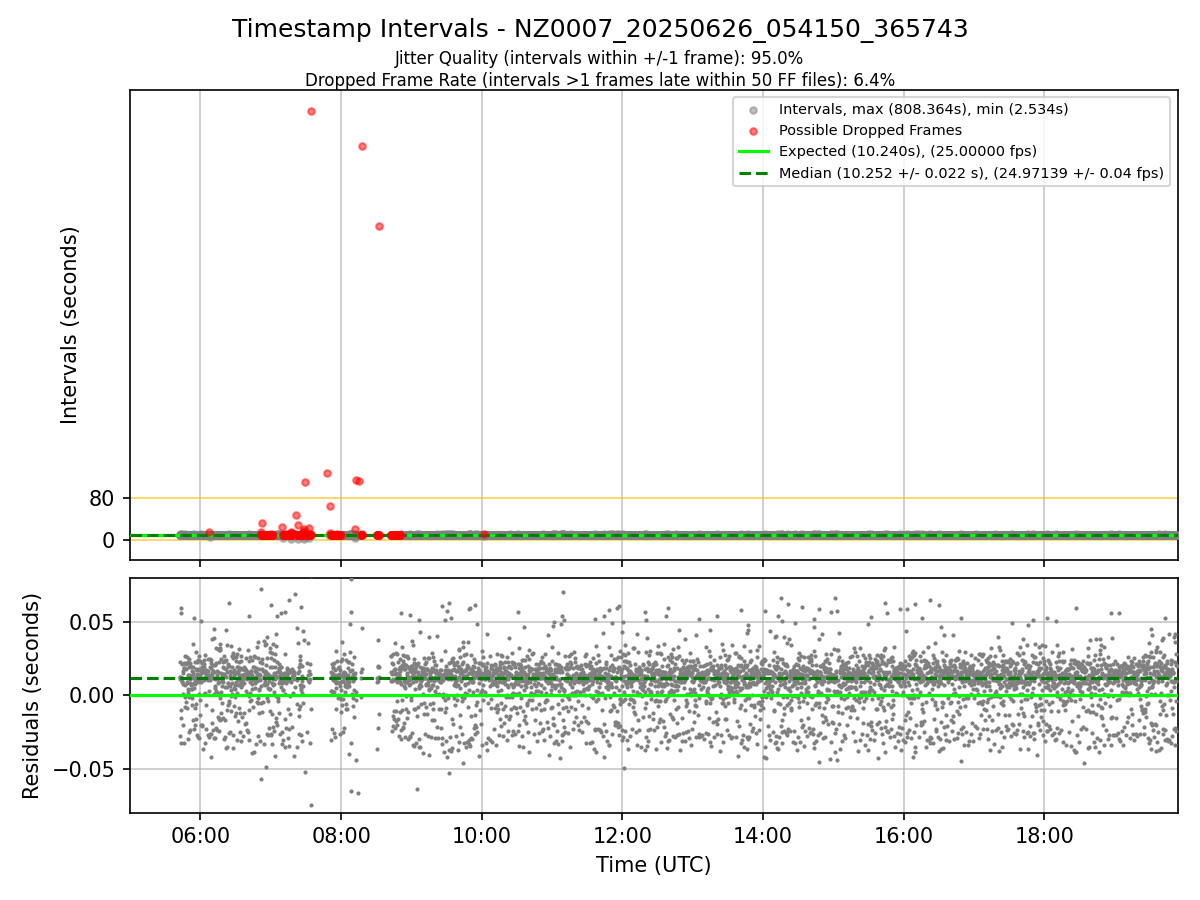
Task: Click legend text "Possible Dropped Frames"
Action: (870, 130)
